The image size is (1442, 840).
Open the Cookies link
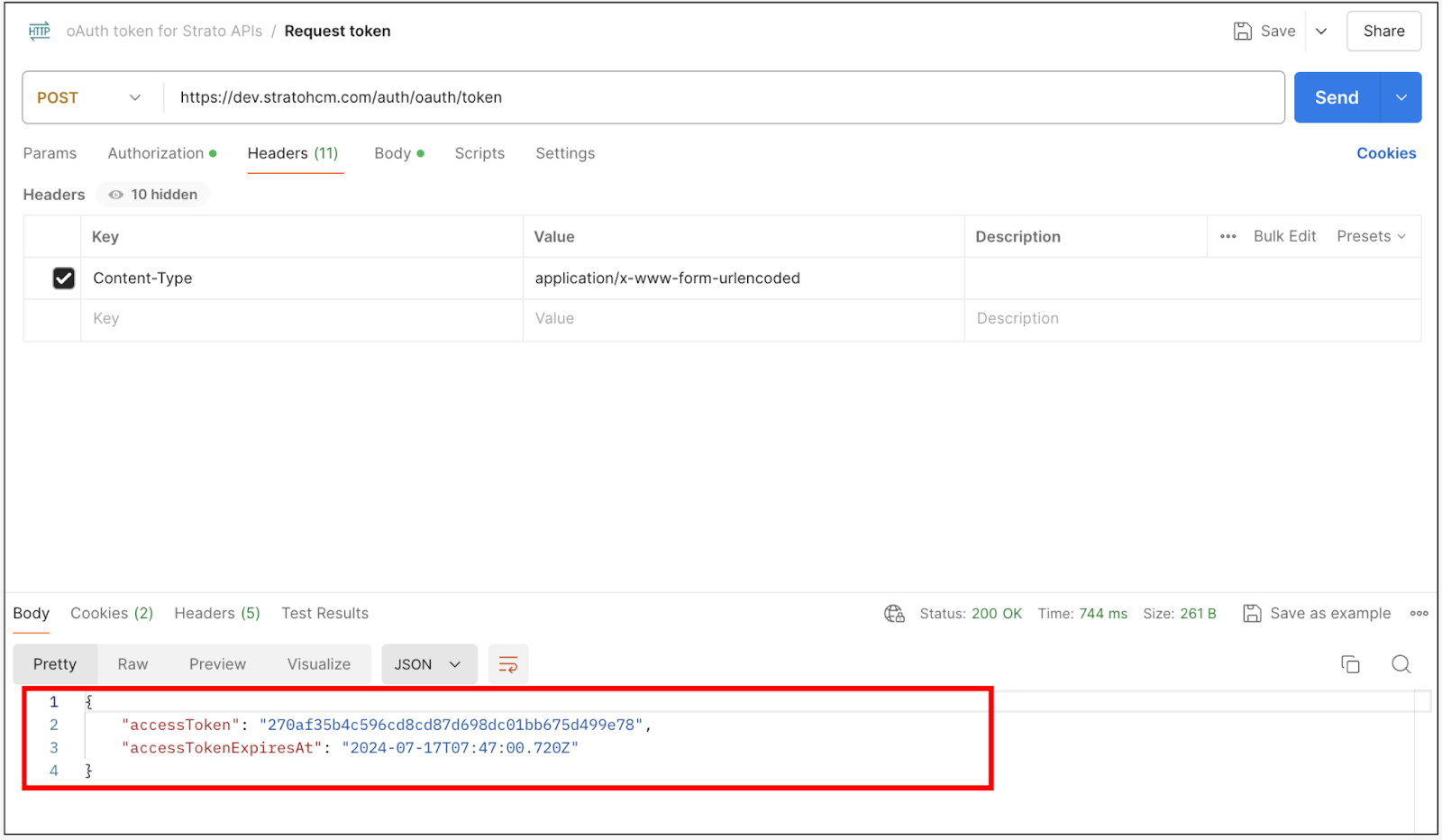click(x=1385, y=153)
